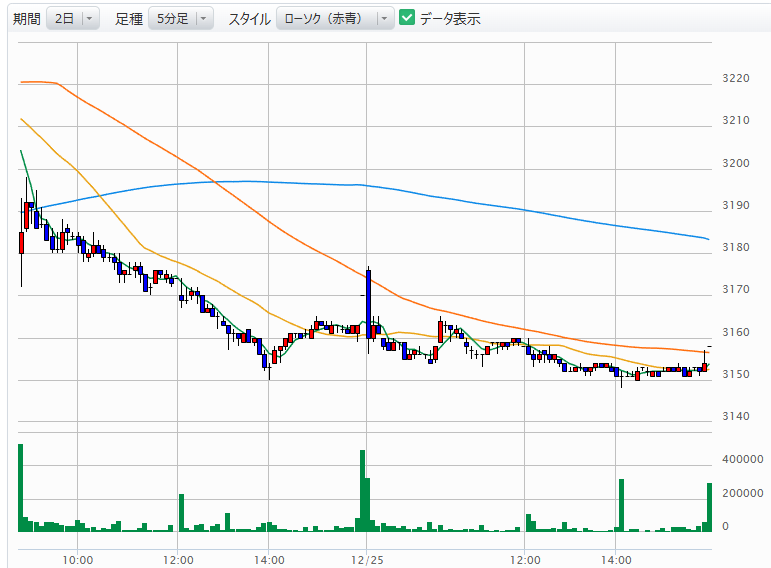771x568 pixels.
Task: Click the volume spike at 12/25
Action: (362, 490)
